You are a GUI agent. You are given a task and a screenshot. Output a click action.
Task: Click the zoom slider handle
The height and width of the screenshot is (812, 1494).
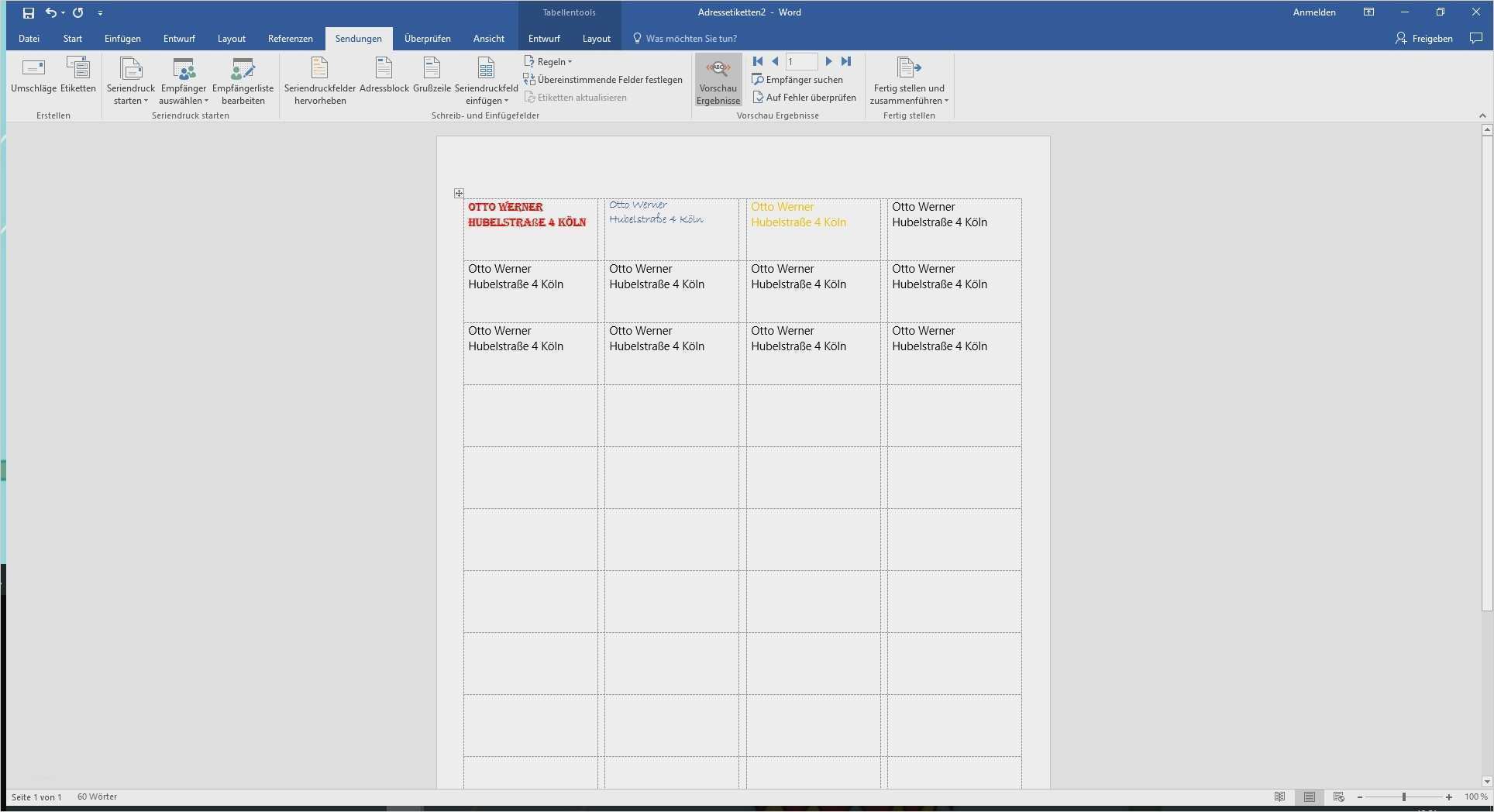[1404, 797]
